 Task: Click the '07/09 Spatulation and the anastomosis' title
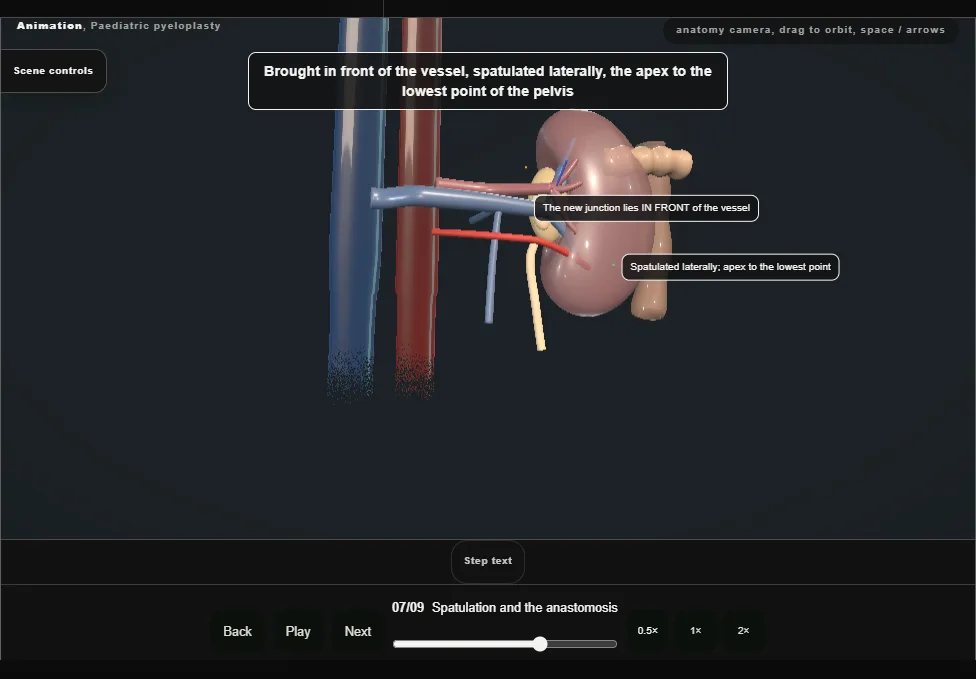tap(505, 607)
